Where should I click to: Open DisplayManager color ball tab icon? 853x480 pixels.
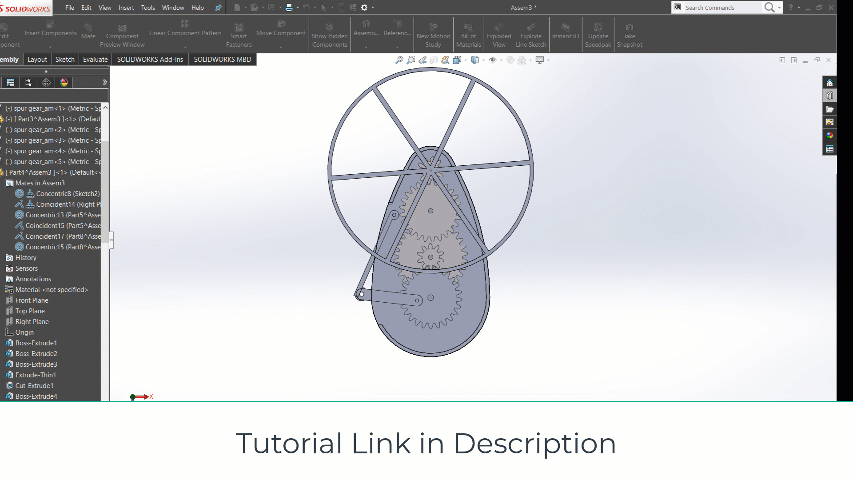click(x=64, y=83)
